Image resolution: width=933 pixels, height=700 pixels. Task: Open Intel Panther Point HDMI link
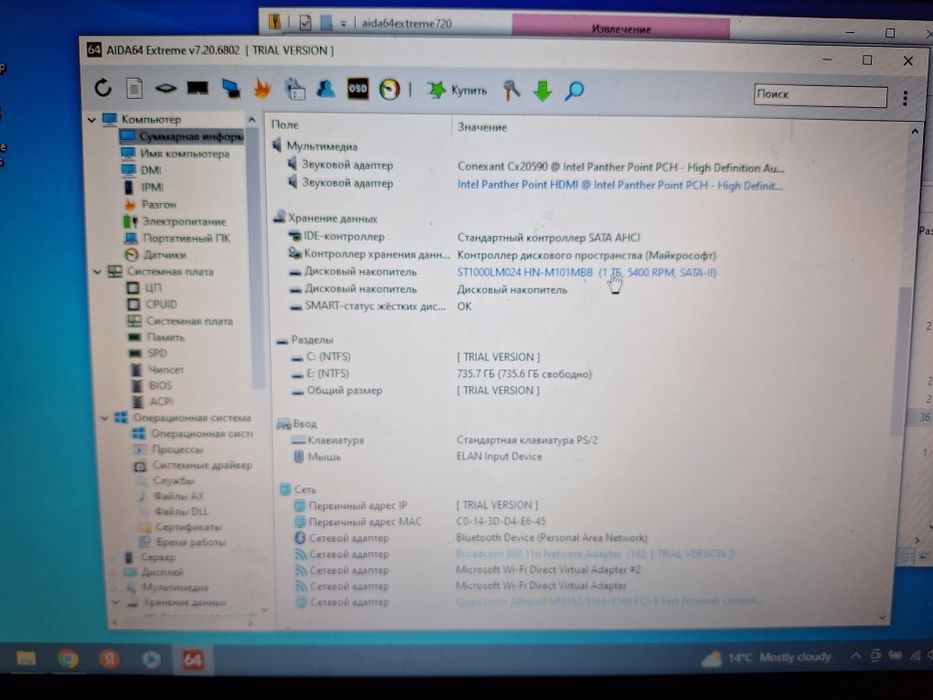(x=619, y=185)
